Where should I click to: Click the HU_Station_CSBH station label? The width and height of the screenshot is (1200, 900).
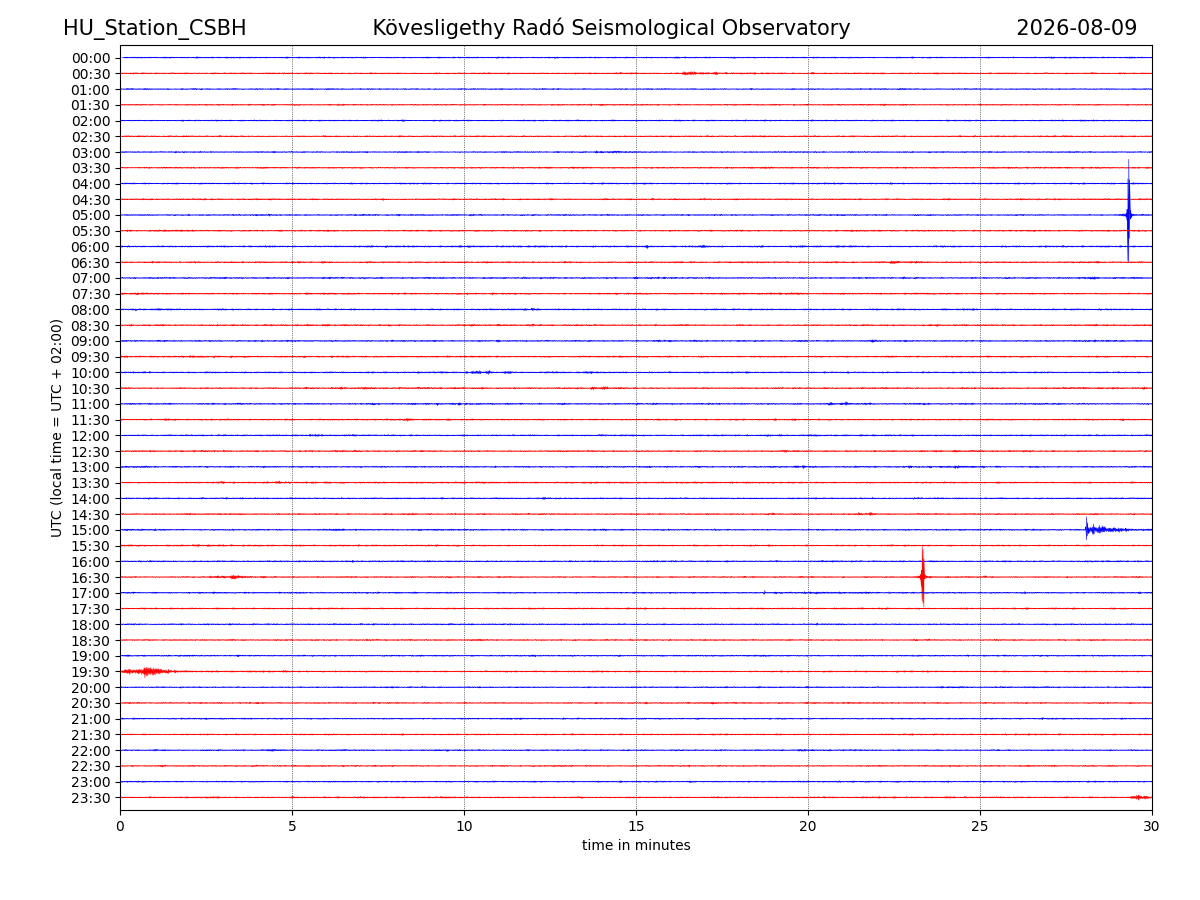(155, 29)
